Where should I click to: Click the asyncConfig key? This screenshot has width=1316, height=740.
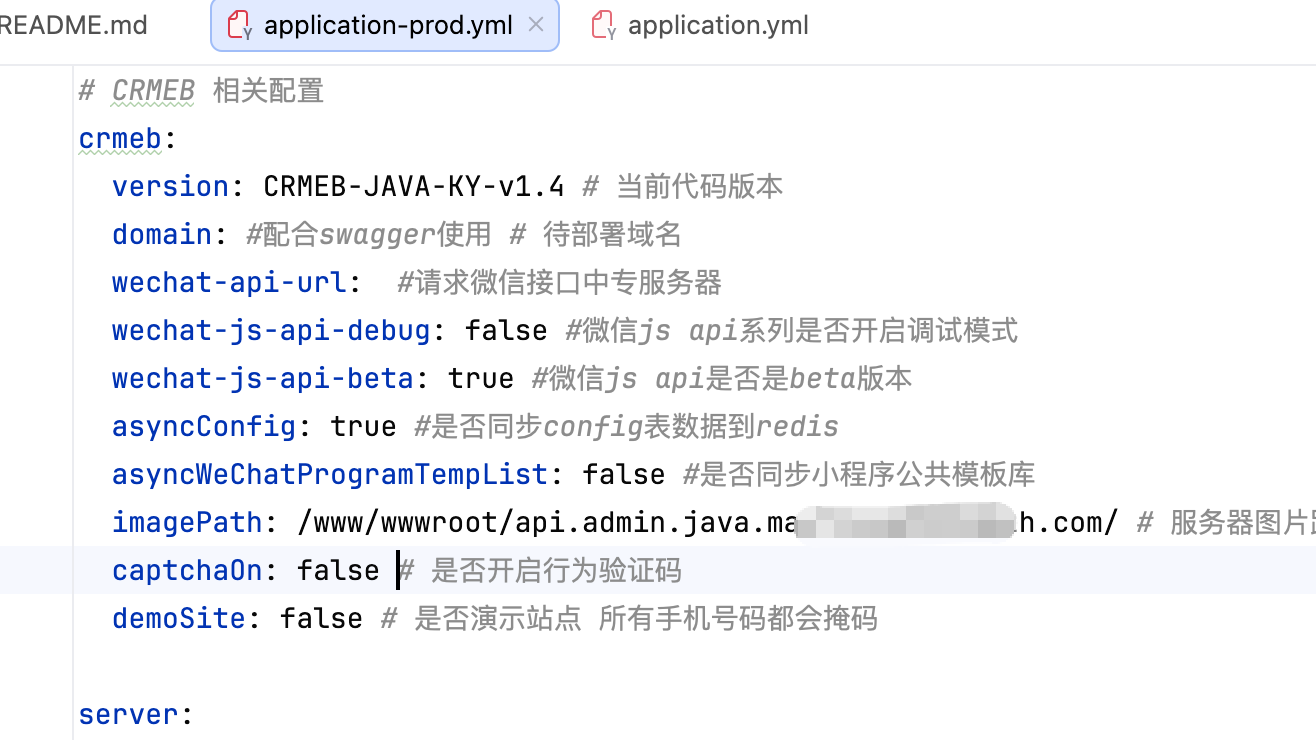[204, 426]
